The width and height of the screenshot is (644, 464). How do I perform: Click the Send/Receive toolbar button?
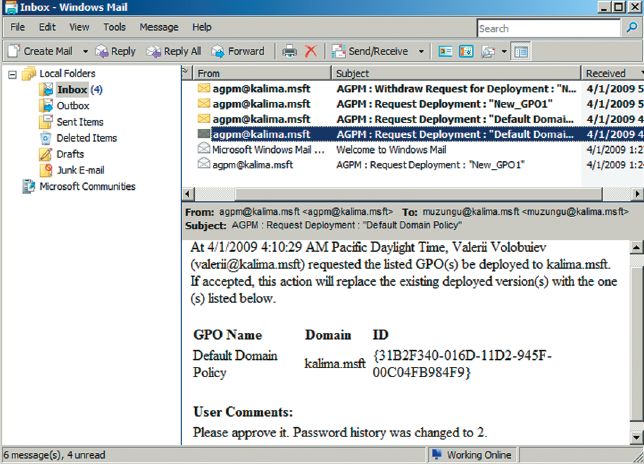pyautogui.click(x=369, y=51)
